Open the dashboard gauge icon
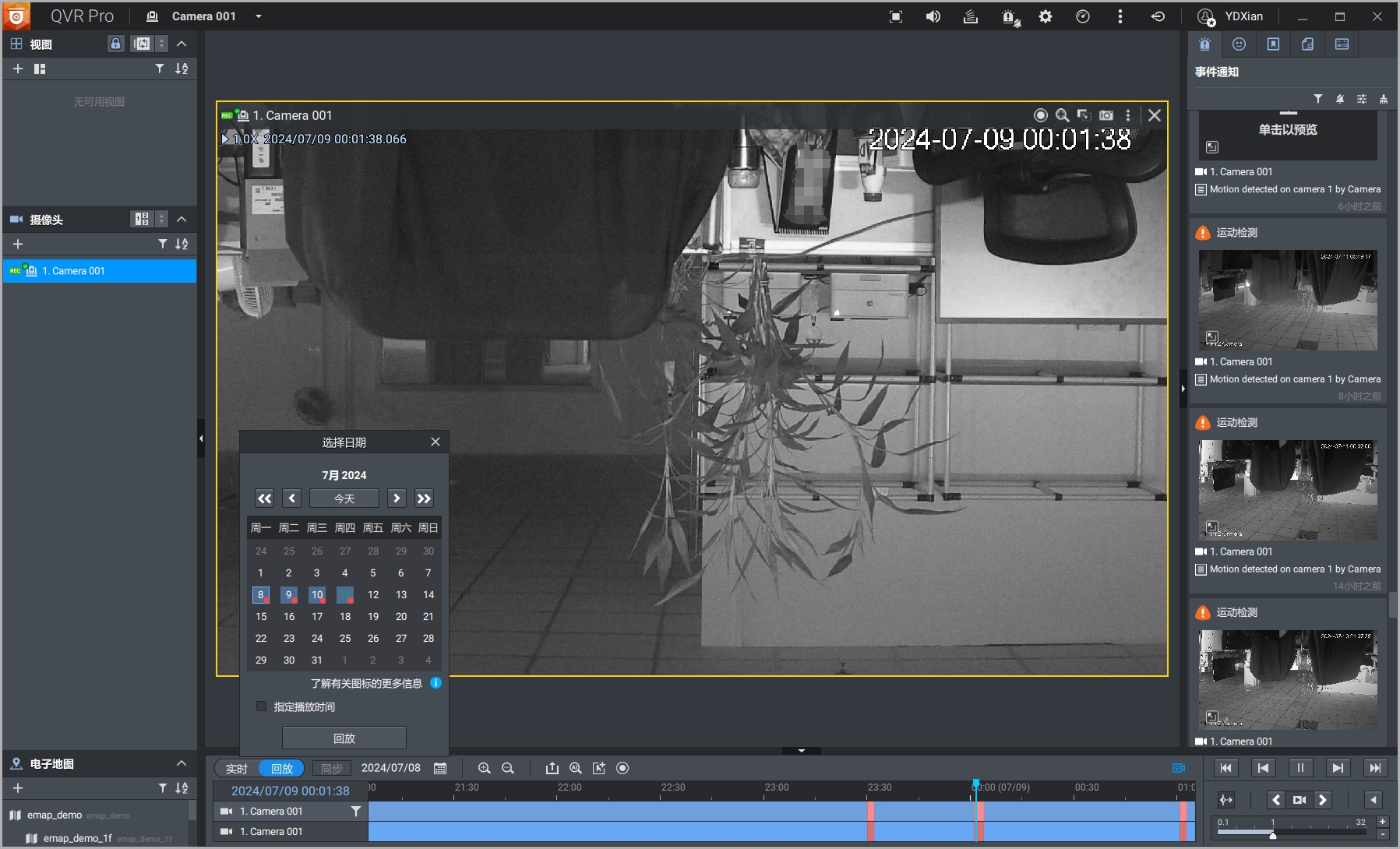The height and width of the screenshot is (849, 1400). tap(1083, 16)
